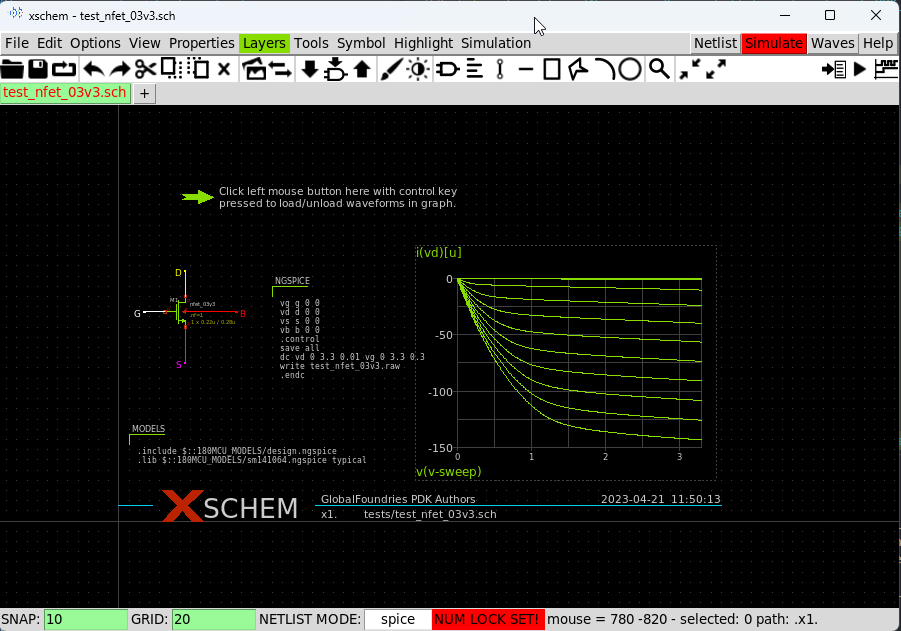The height and width of the screenshot is (631, 901).
Task: Select the circle drawing tool
Action: point(629,70)
